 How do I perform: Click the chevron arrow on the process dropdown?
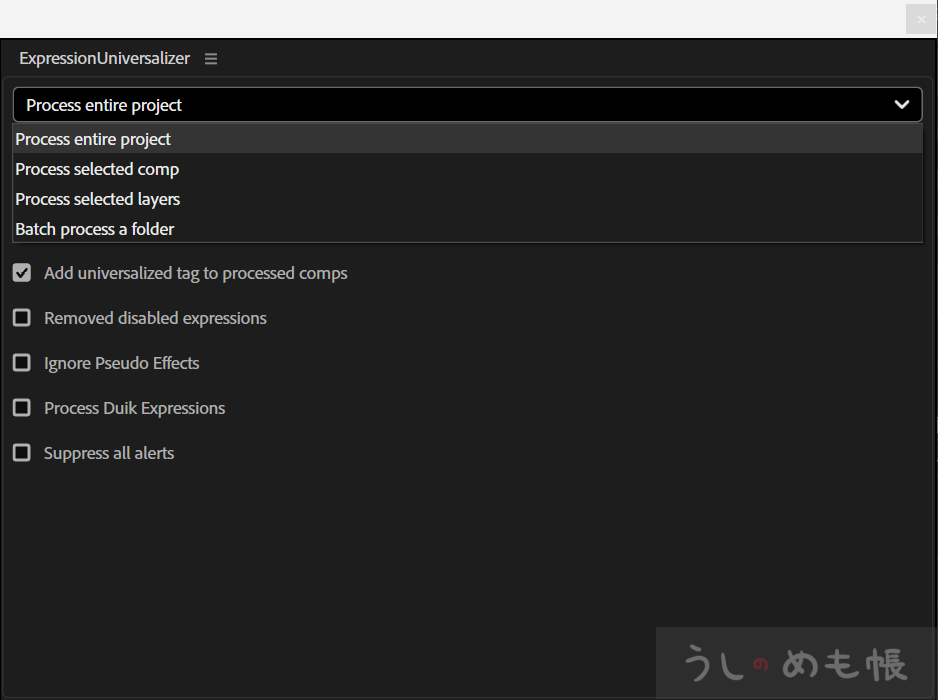click(x=902, y=105)
